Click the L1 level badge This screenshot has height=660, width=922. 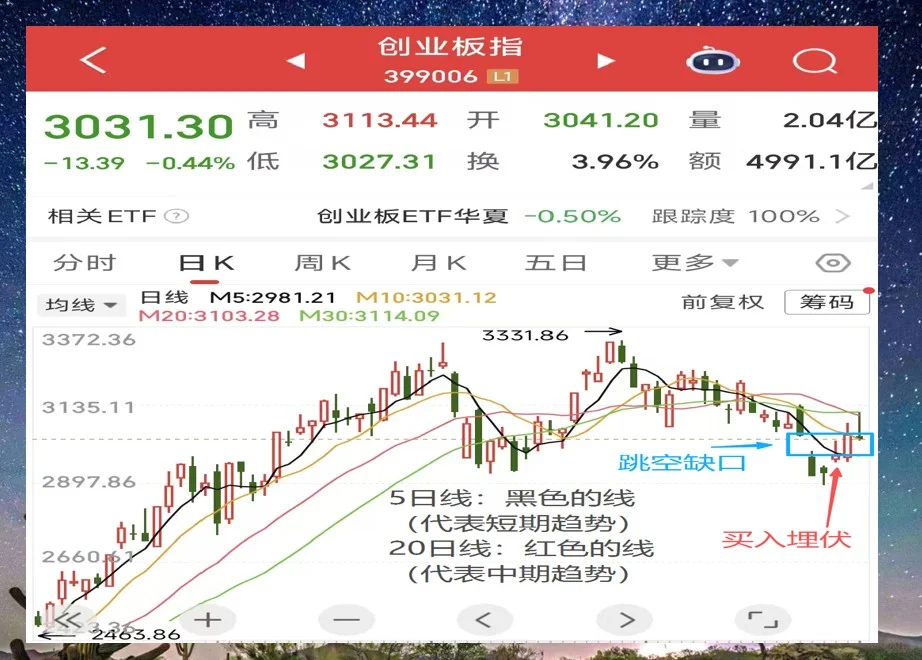503,76
